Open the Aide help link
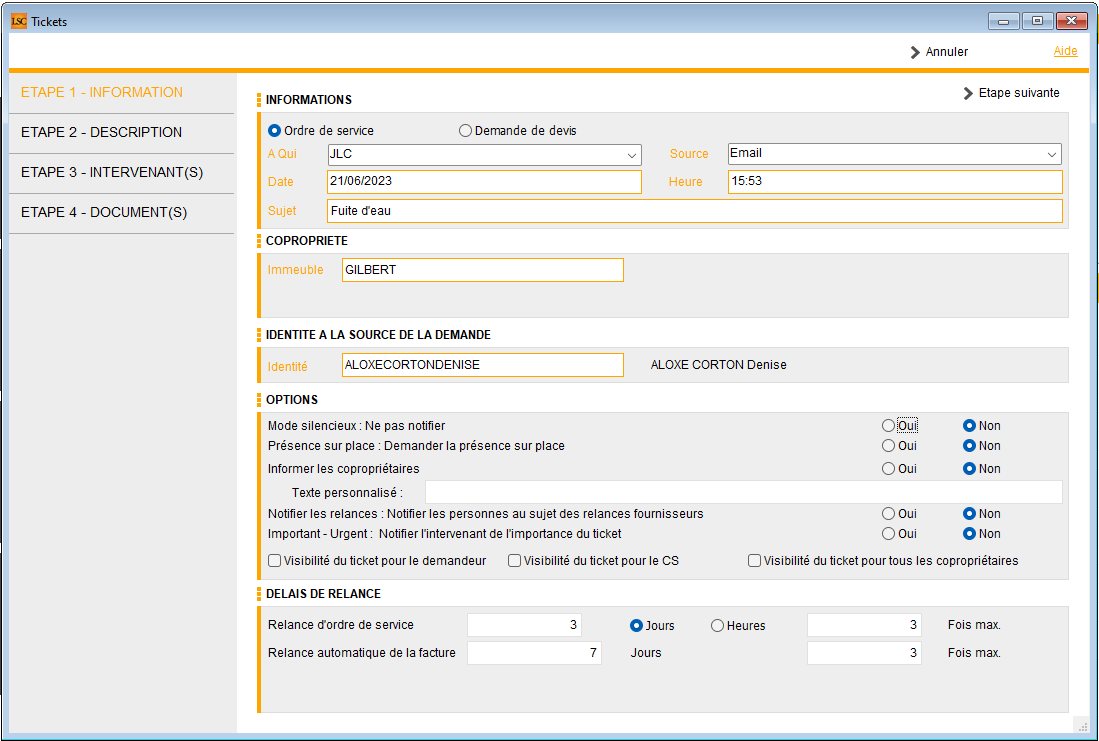 [1065, 50]
